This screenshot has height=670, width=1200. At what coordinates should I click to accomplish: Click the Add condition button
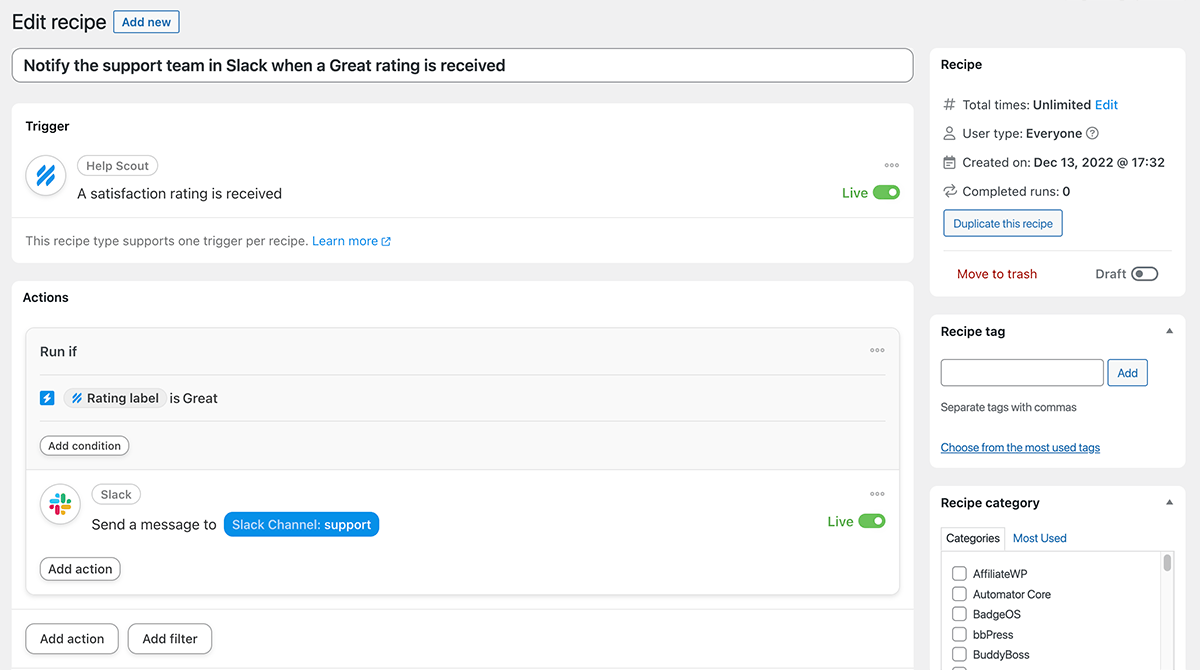(84, 446)
